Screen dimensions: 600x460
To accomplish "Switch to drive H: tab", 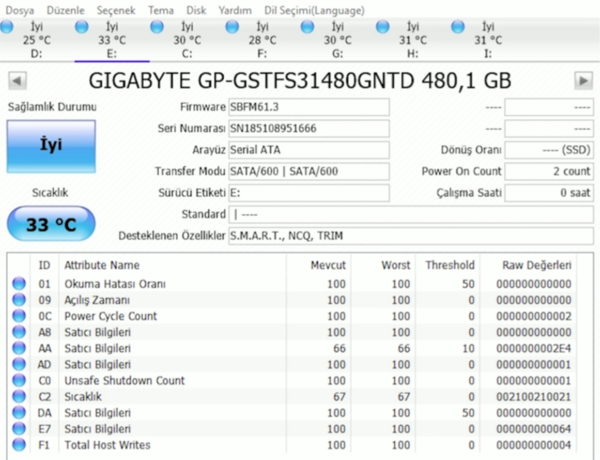I will [x=412, y=40].
